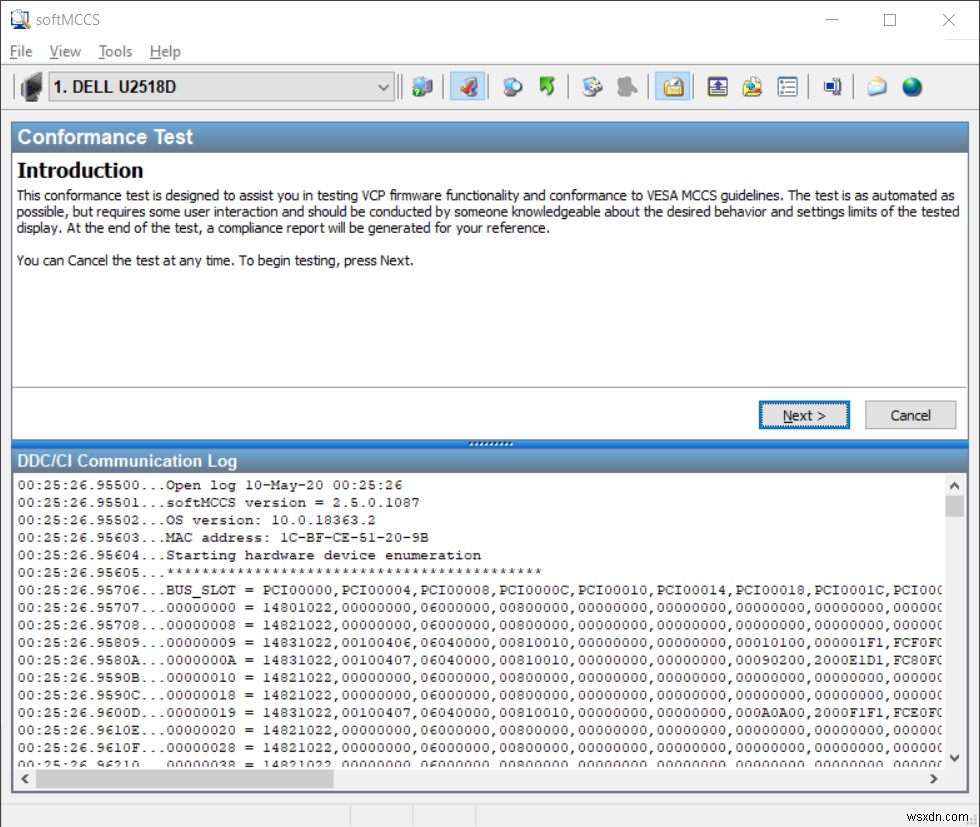This screenshot has height=827, width=980.
Task: Click the 'Starting hardware device enumeration' log line
Action: (249, 555)
